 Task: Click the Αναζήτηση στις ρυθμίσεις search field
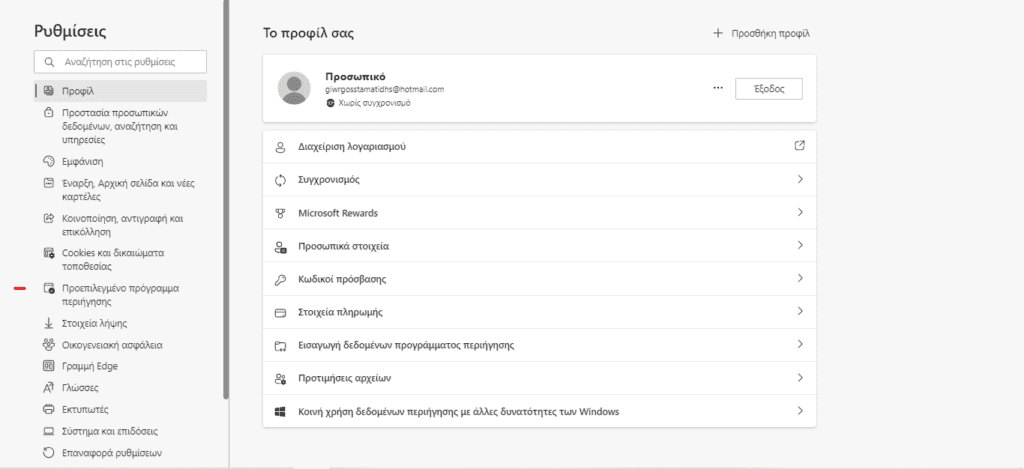pos(120,62)
